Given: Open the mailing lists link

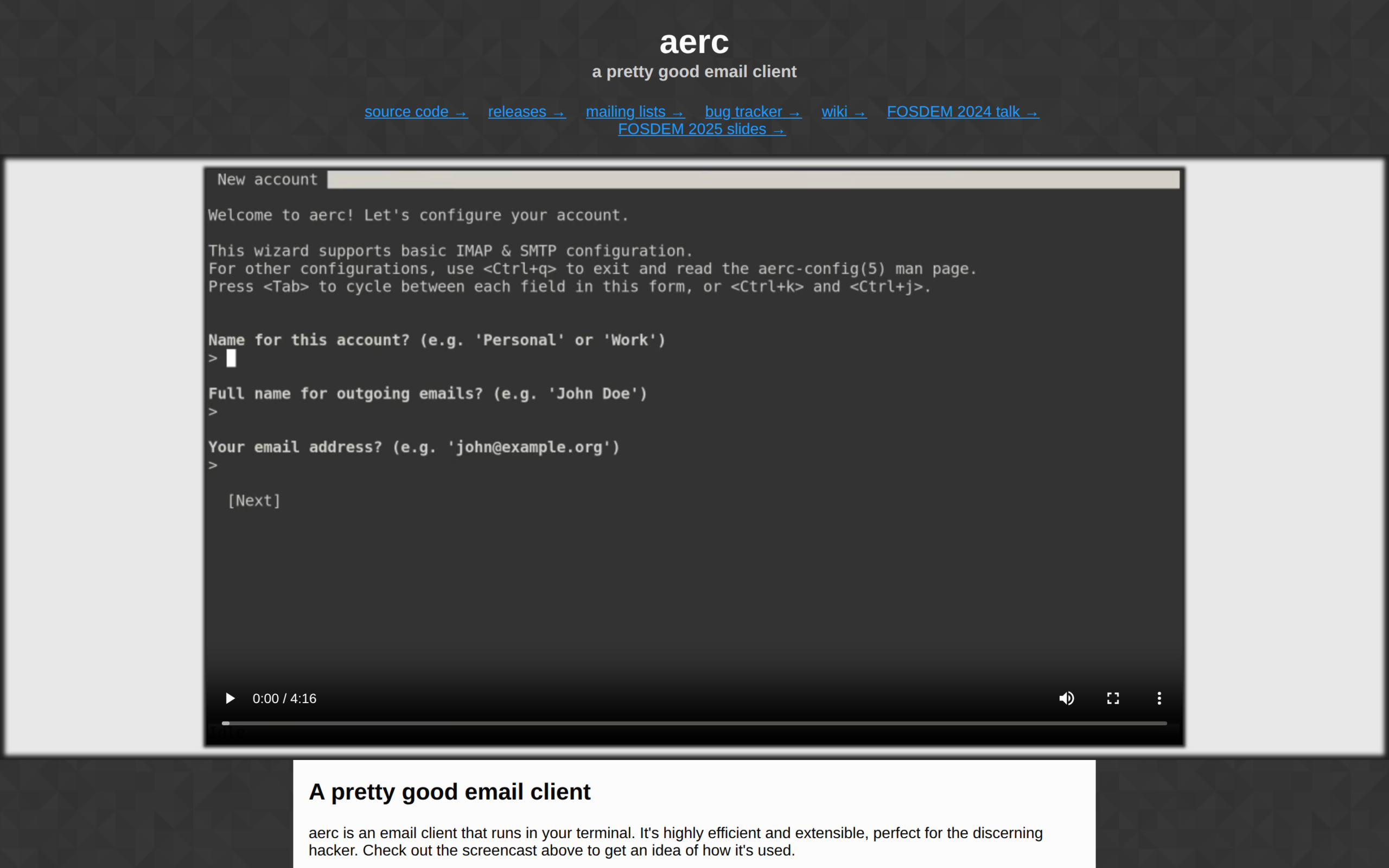Looking at the screenshot, I should 635,111.
